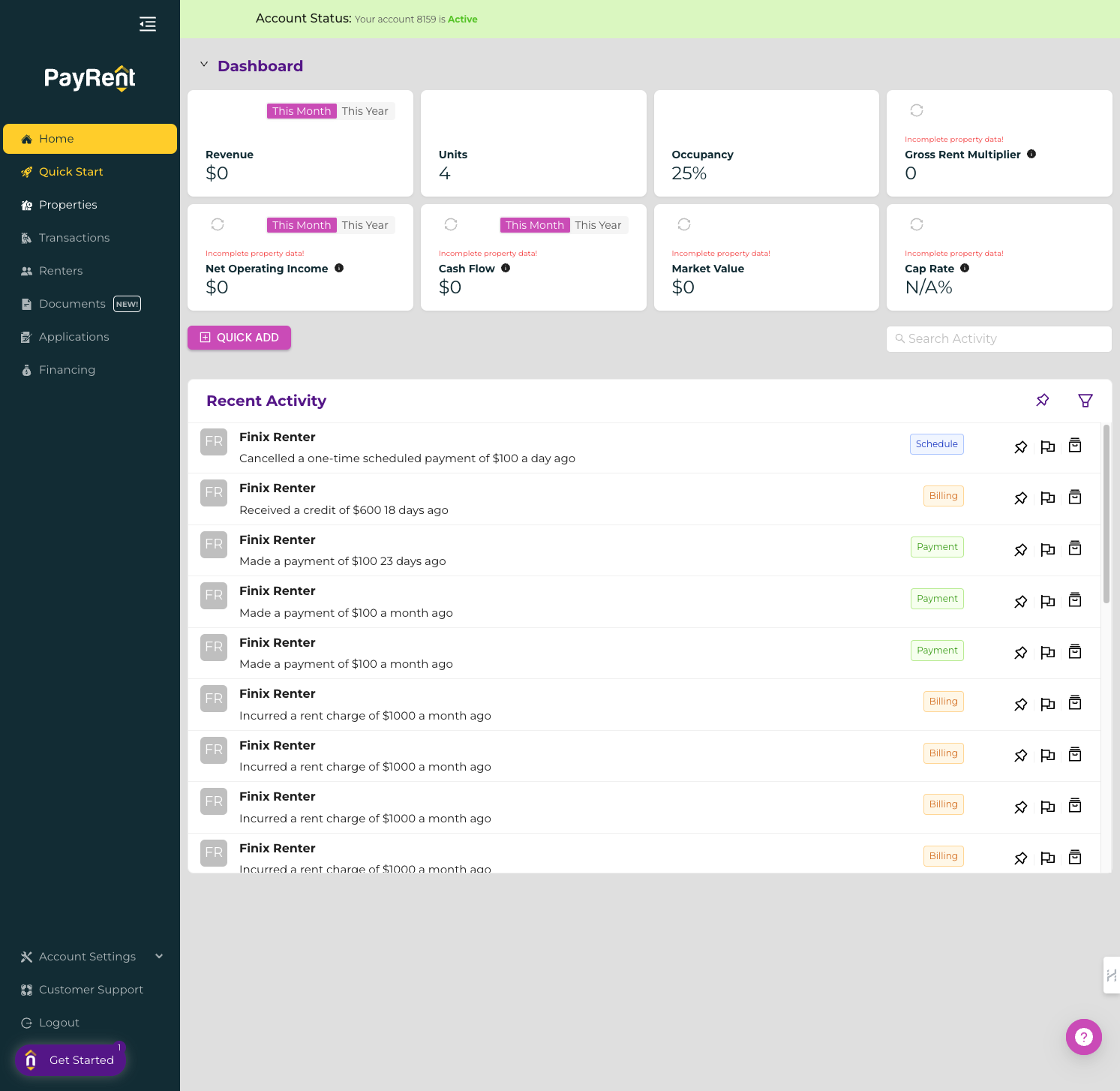The width and height of the screenshot is (1120, 1091).
Task: Log out using the Logout link
Action: pos(90,1023)
